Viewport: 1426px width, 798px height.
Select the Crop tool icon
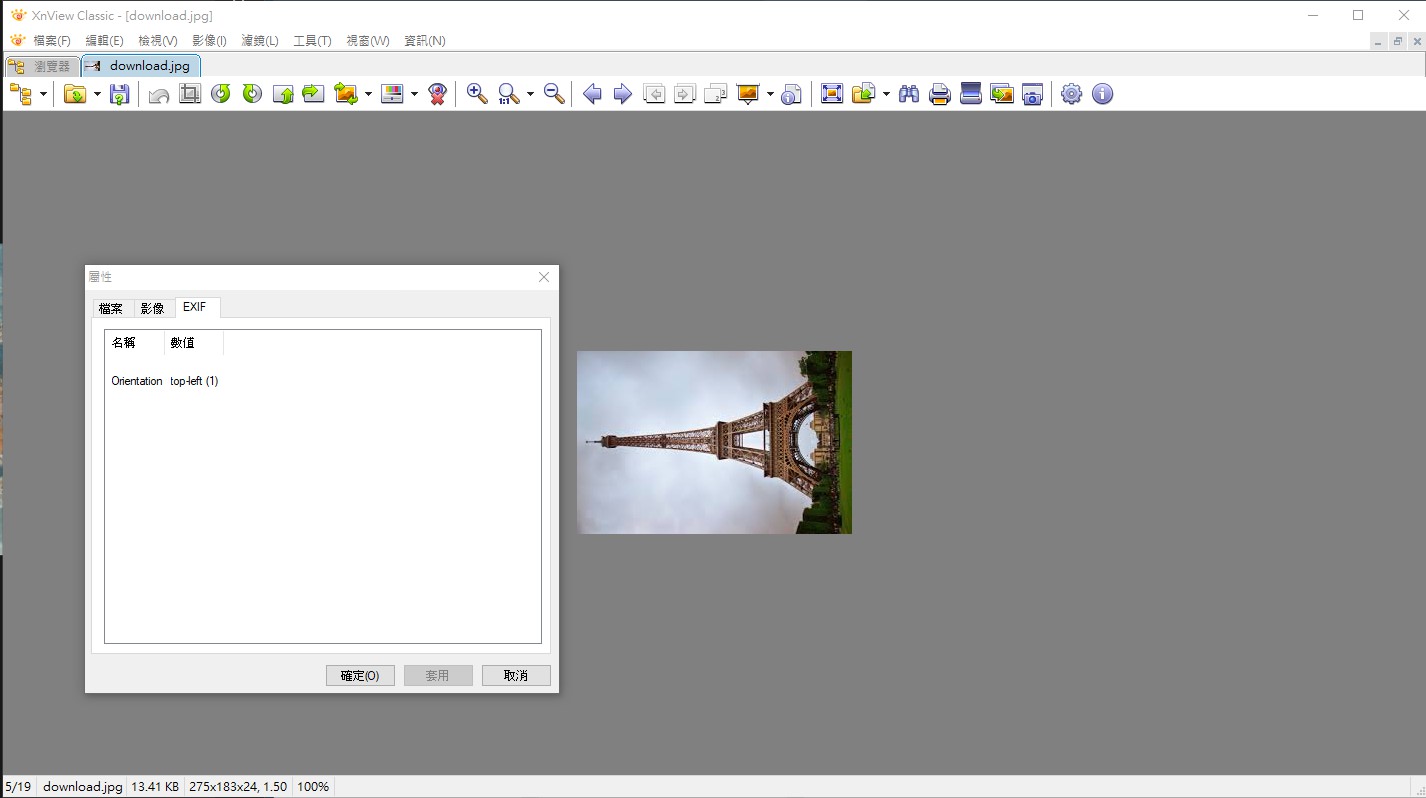click(x=190, y=94)
